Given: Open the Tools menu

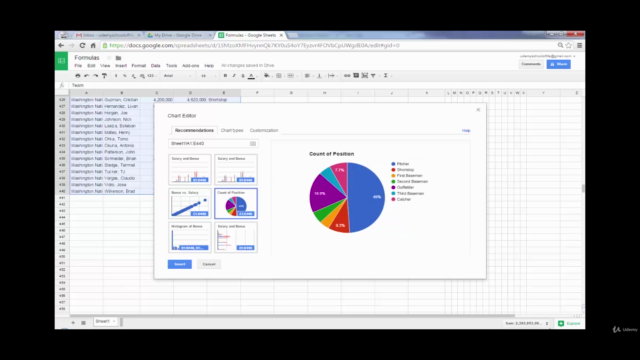Looking at the screenshot, I should pyautogui.click(x=171, y=65).
